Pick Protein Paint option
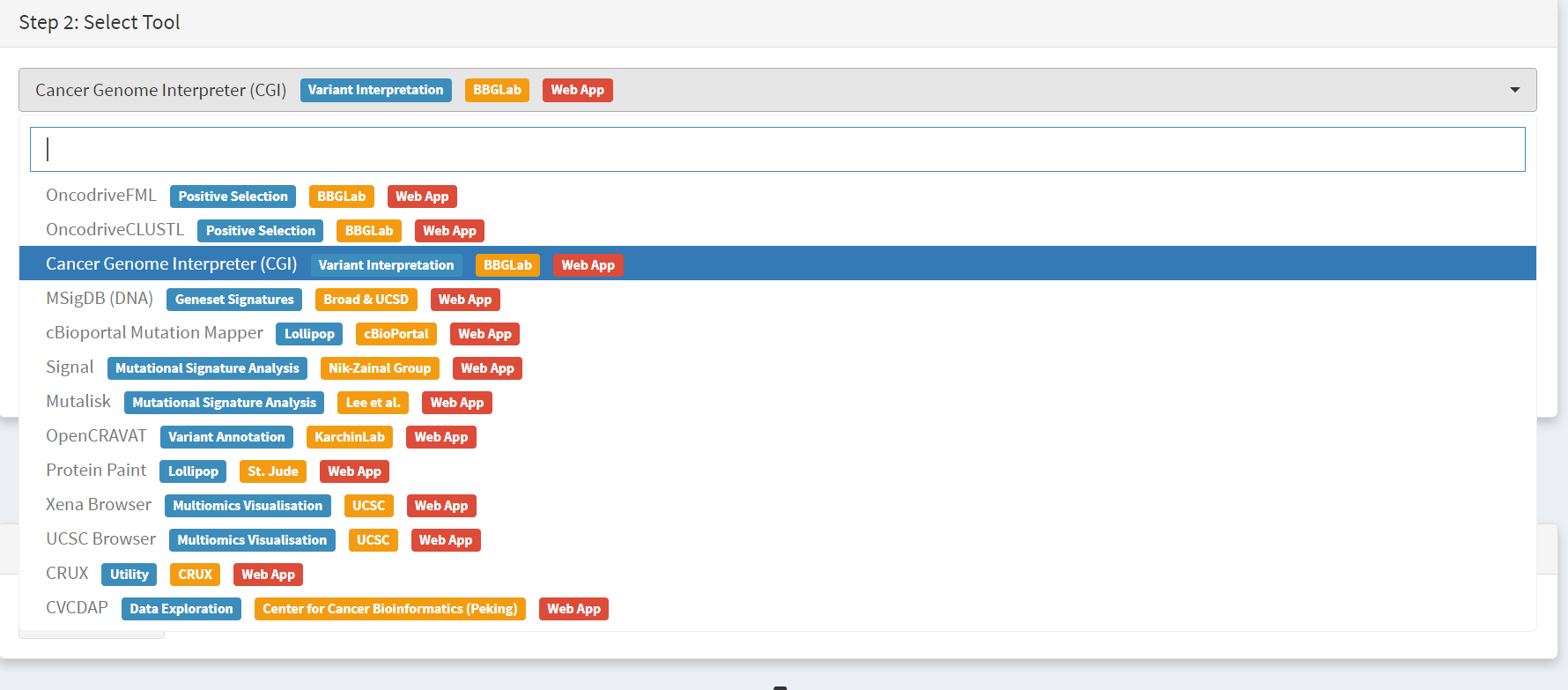Image resolution: width=1568 pixels, height=690 pixels. [x=777, y=471]
